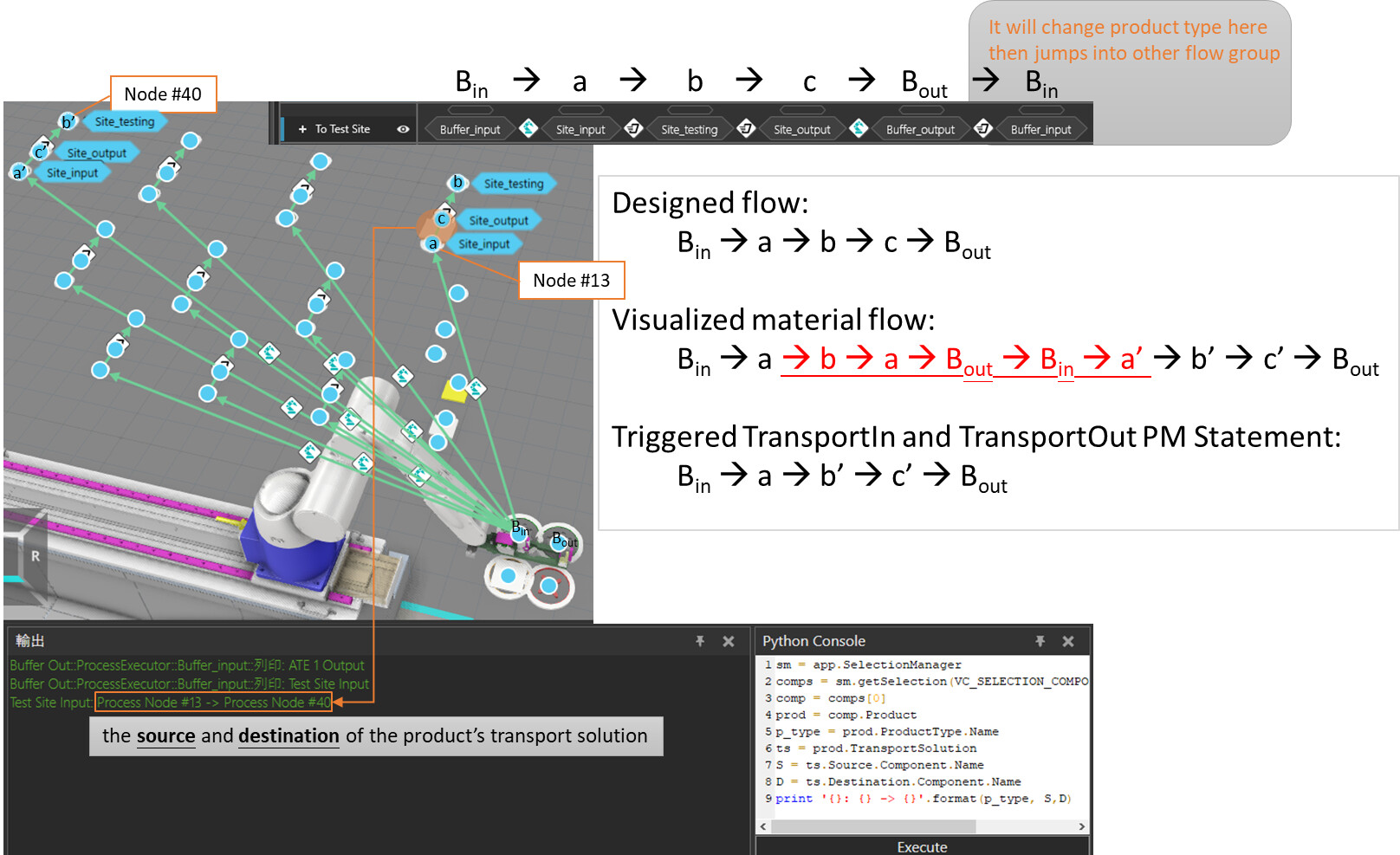Pin the Python Console panel
The image size is (1400, 855).
click(1040, 641)
